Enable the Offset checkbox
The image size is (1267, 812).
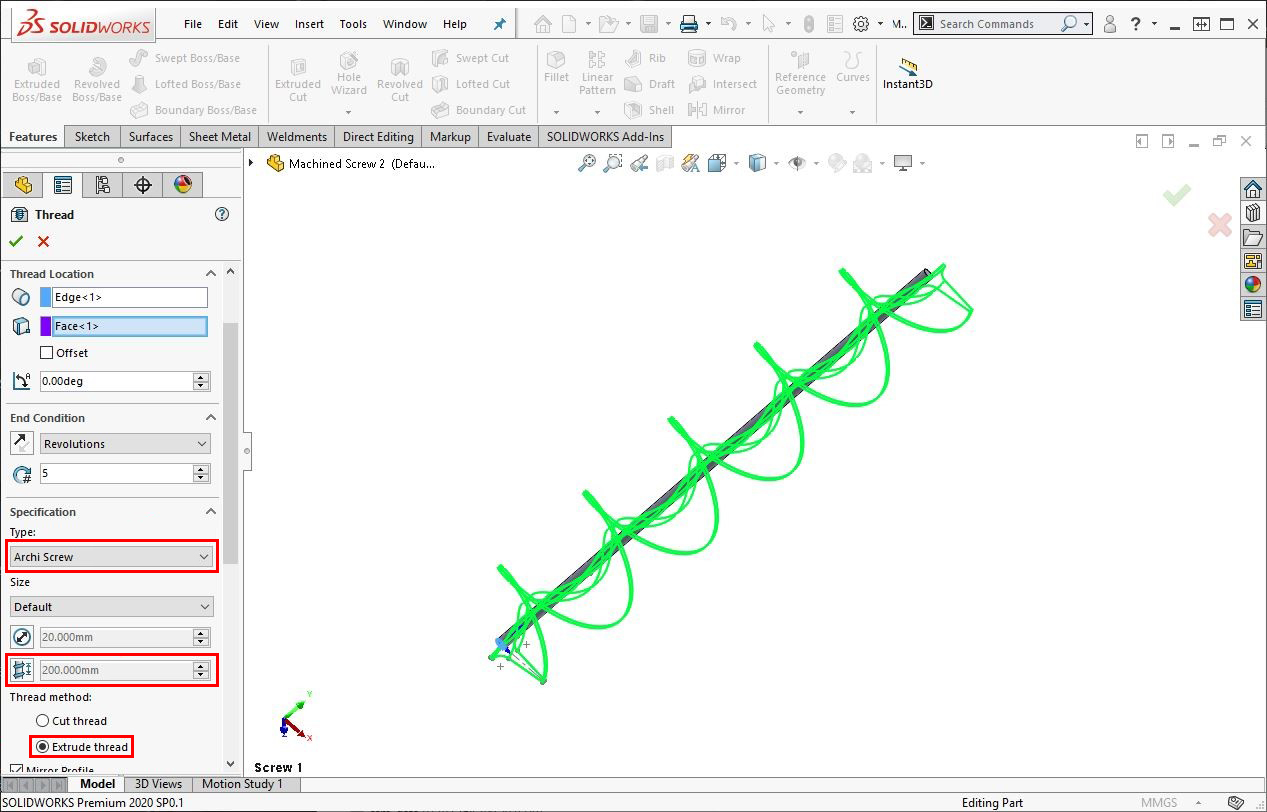click(47, 353)
